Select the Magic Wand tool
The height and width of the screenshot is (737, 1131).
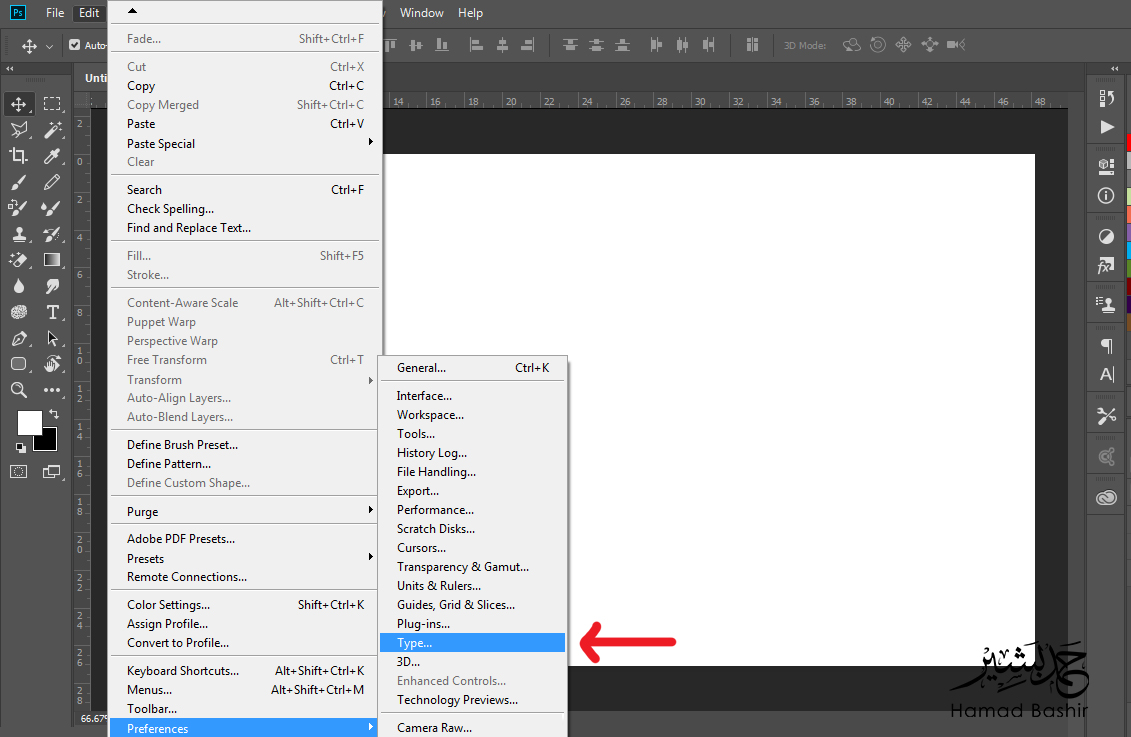[x=52, y=130]
